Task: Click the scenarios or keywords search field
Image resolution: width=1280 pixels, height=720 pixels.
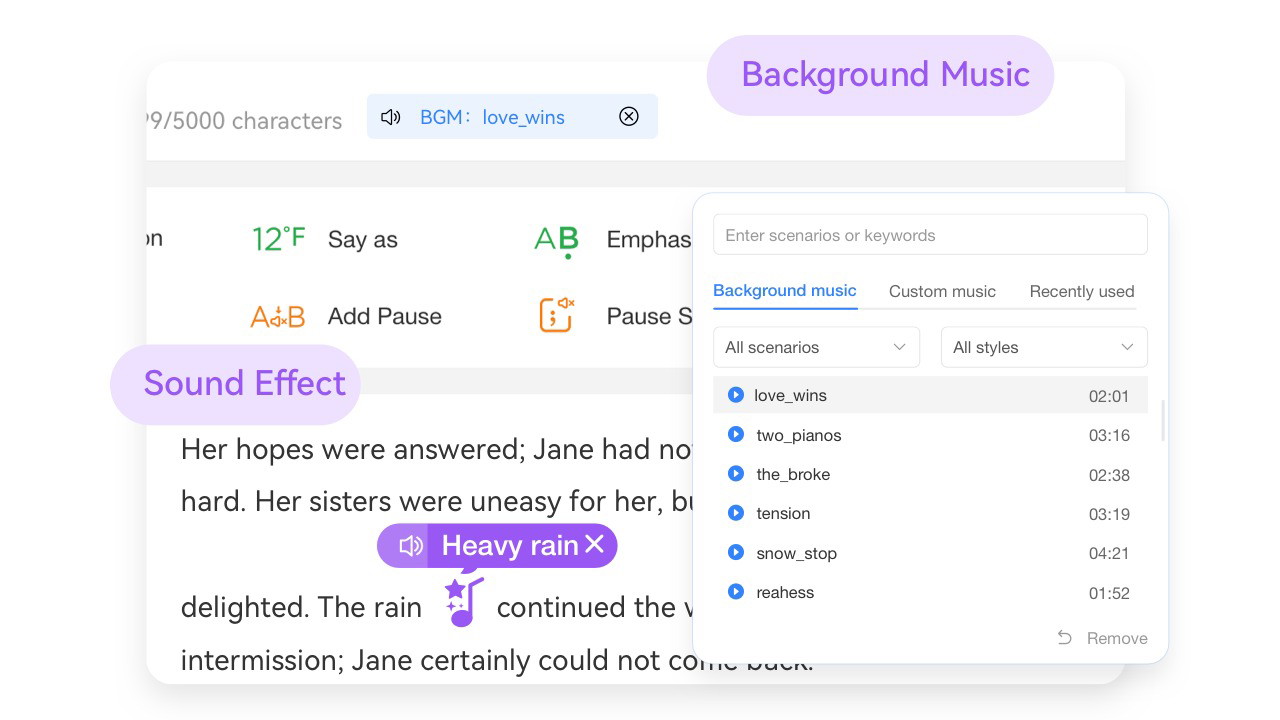Action: [x=929, y=235]
